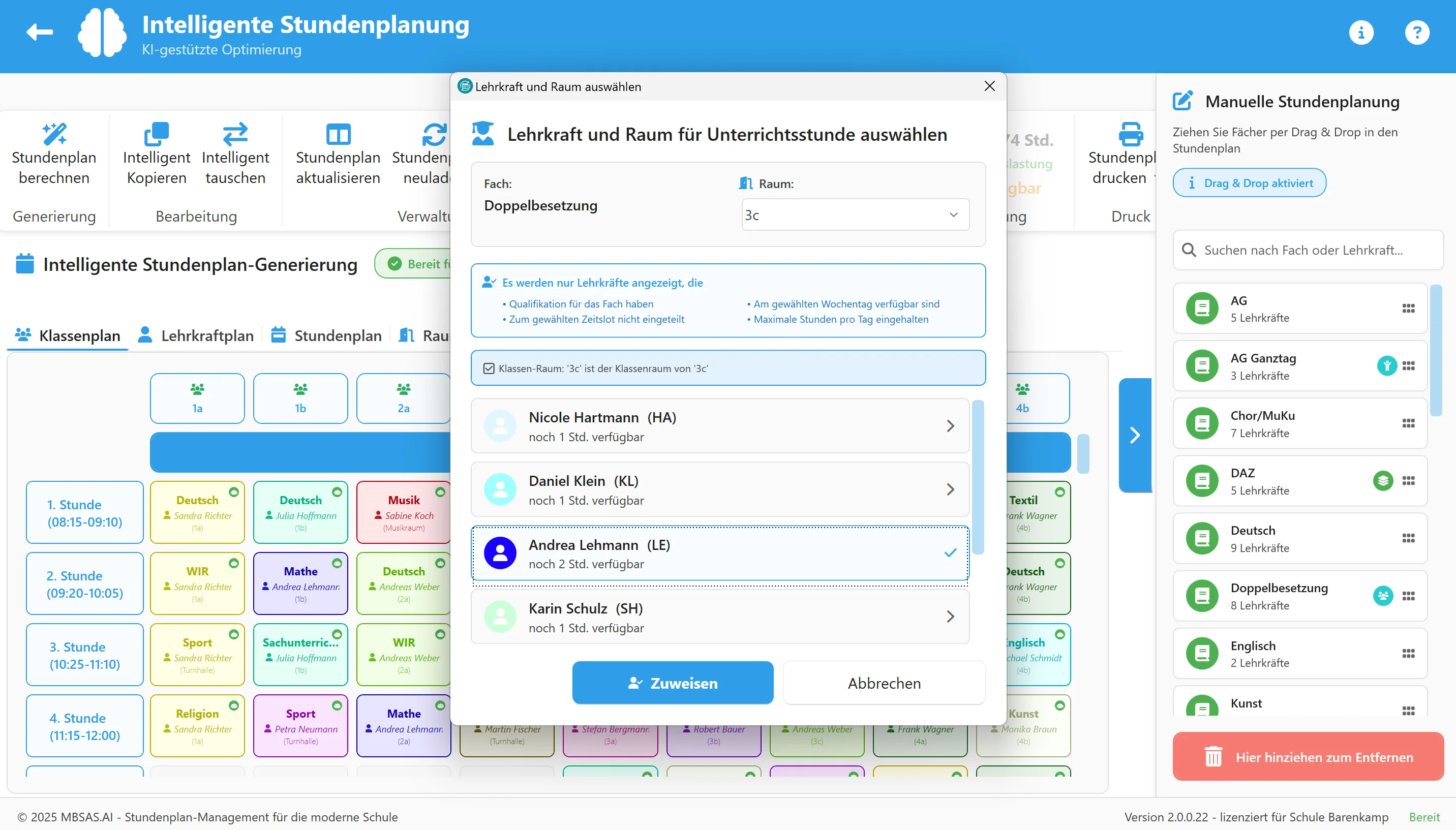The image size is (1456, 830).
Task: Click the back arrow in header
Action: pyautogui.click(x=40, y=33)
